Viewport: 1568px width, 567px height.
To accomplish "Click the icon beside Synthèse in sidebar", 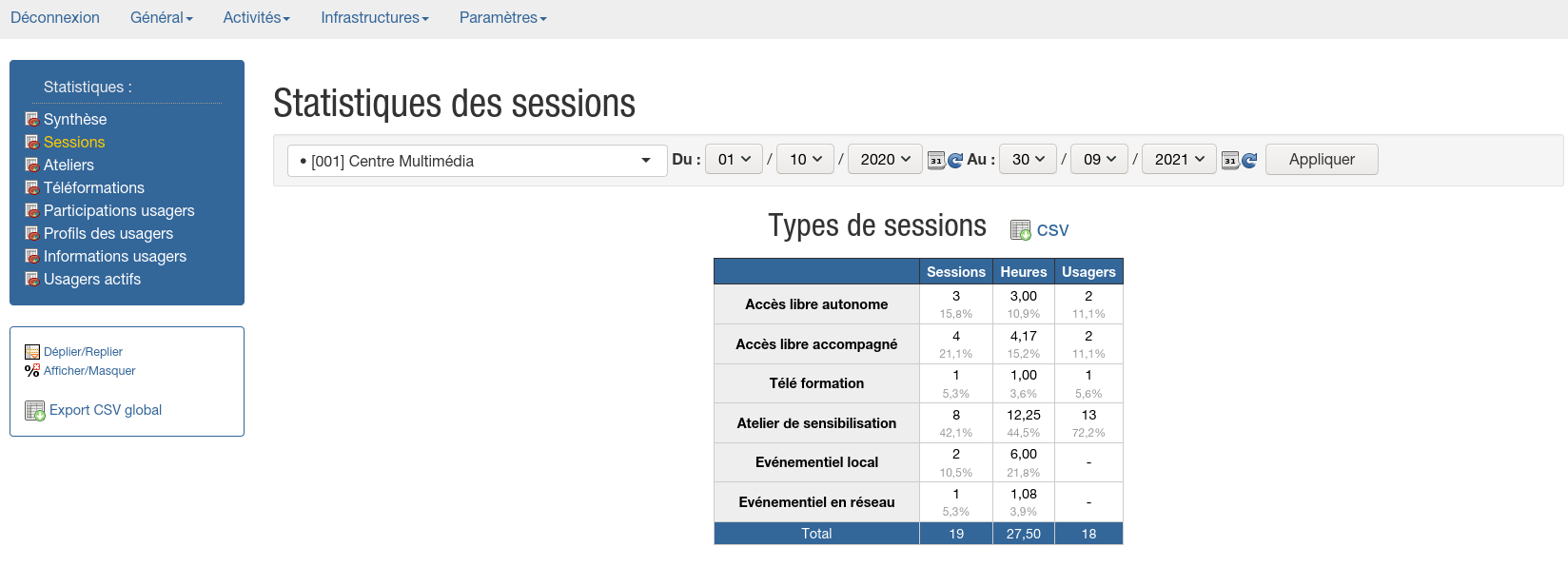I will click(x=32, y=120).
